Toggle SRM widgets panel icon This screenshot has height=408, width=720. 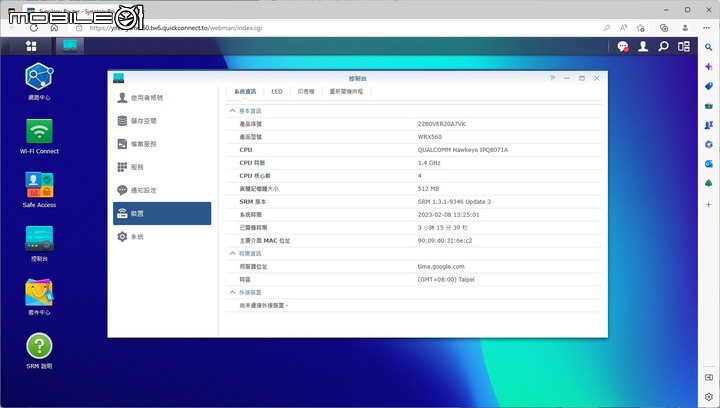[x=684, y=46]
